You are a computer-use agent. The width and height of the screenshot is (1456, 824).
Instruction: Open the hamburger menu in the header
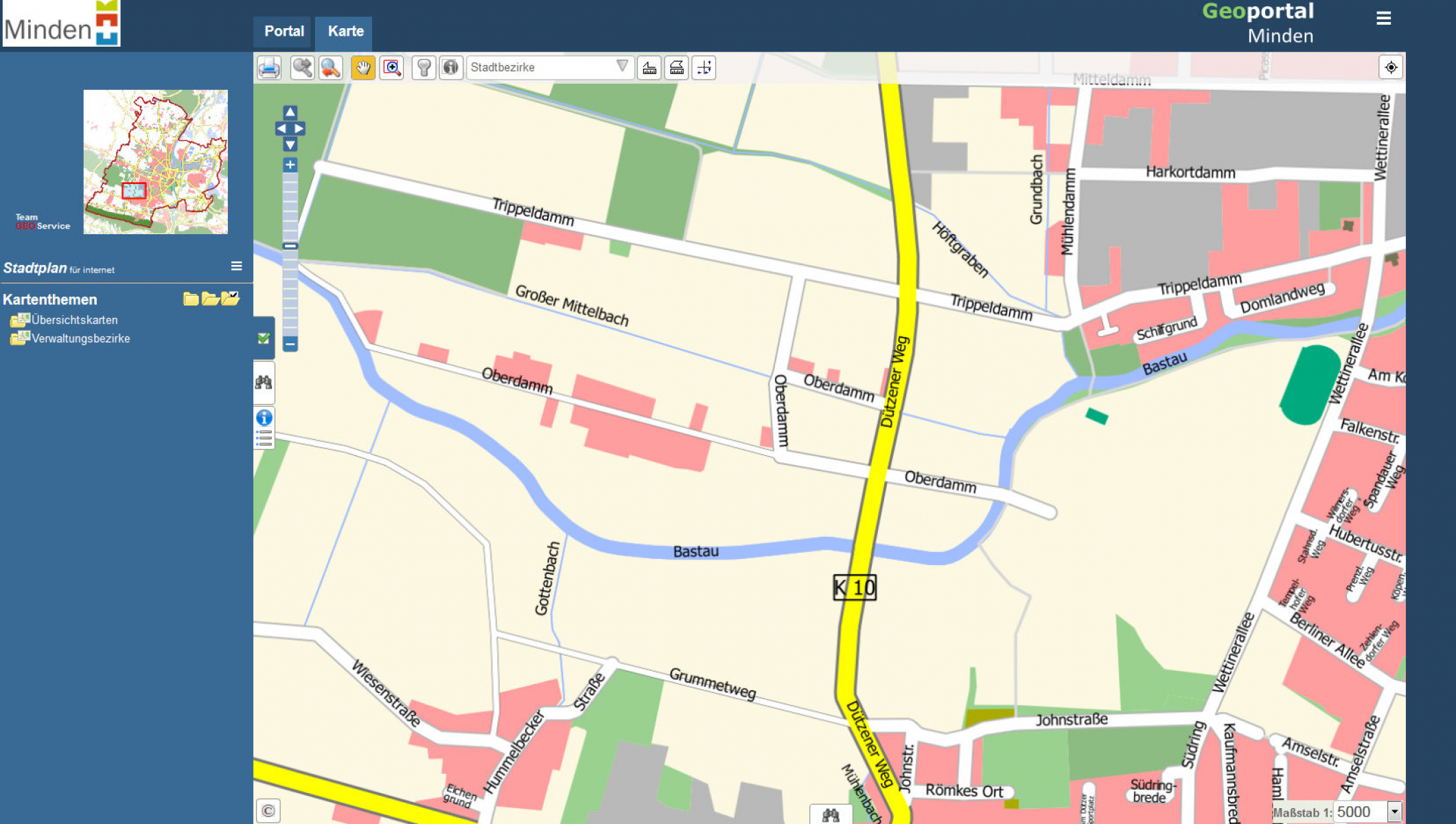pos(1384,19)
